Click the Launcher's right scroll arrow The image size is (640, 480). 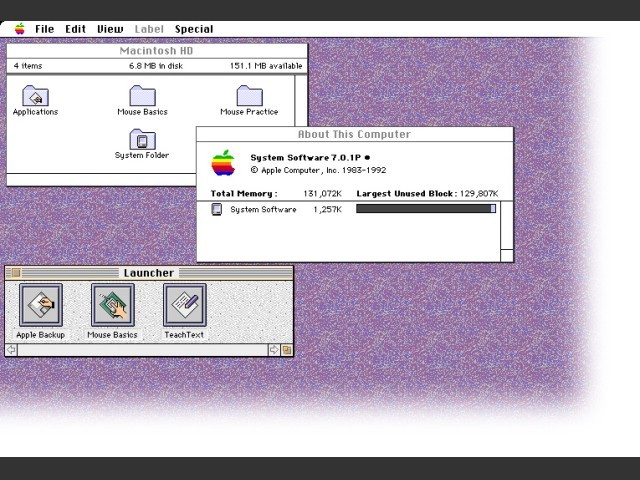point(274,350)
